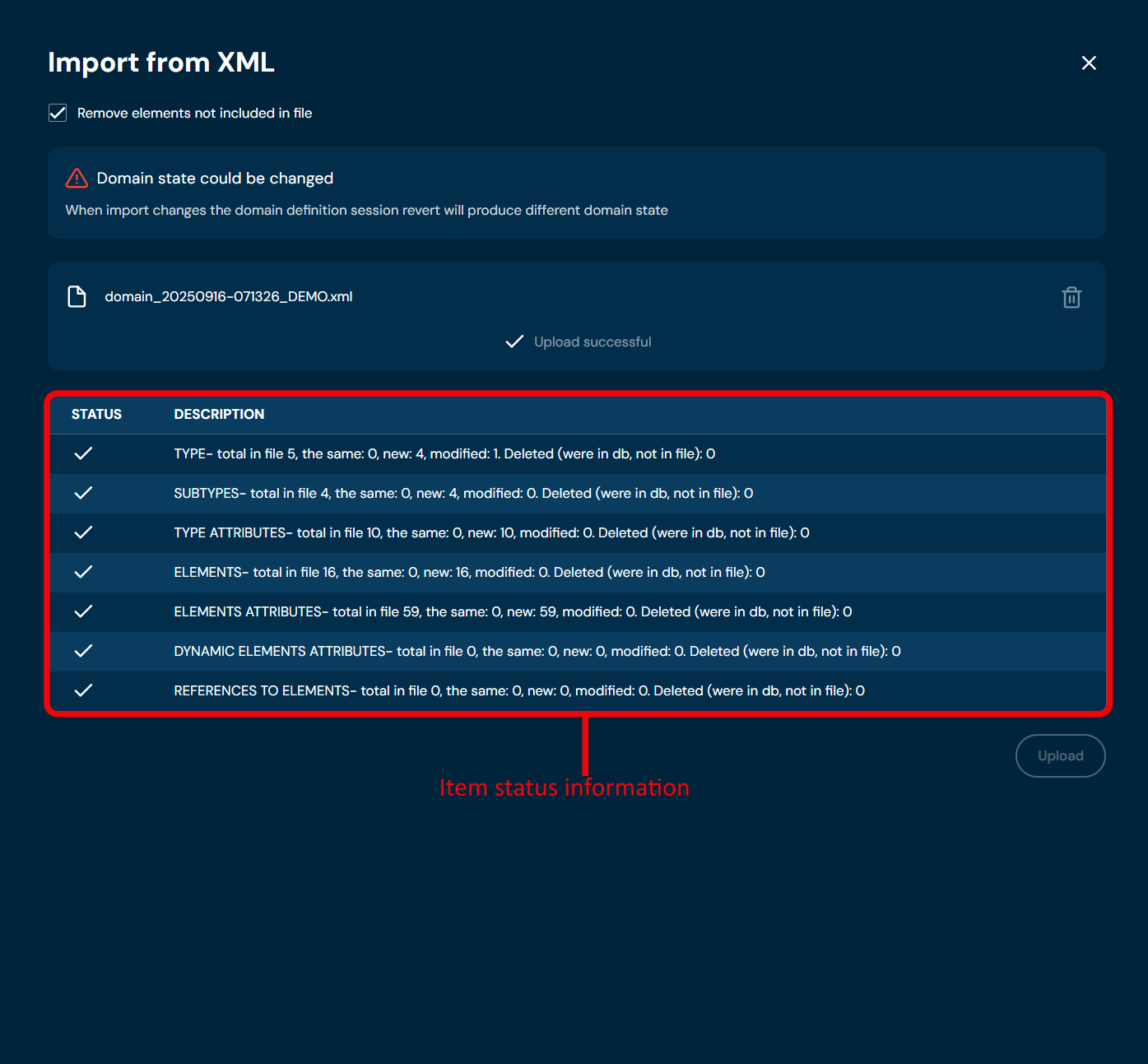Viewport: 1148px width, 1064px height.
Task: Select the REFERENCES TO ELEMENTS description text
Action: point(518,690)
